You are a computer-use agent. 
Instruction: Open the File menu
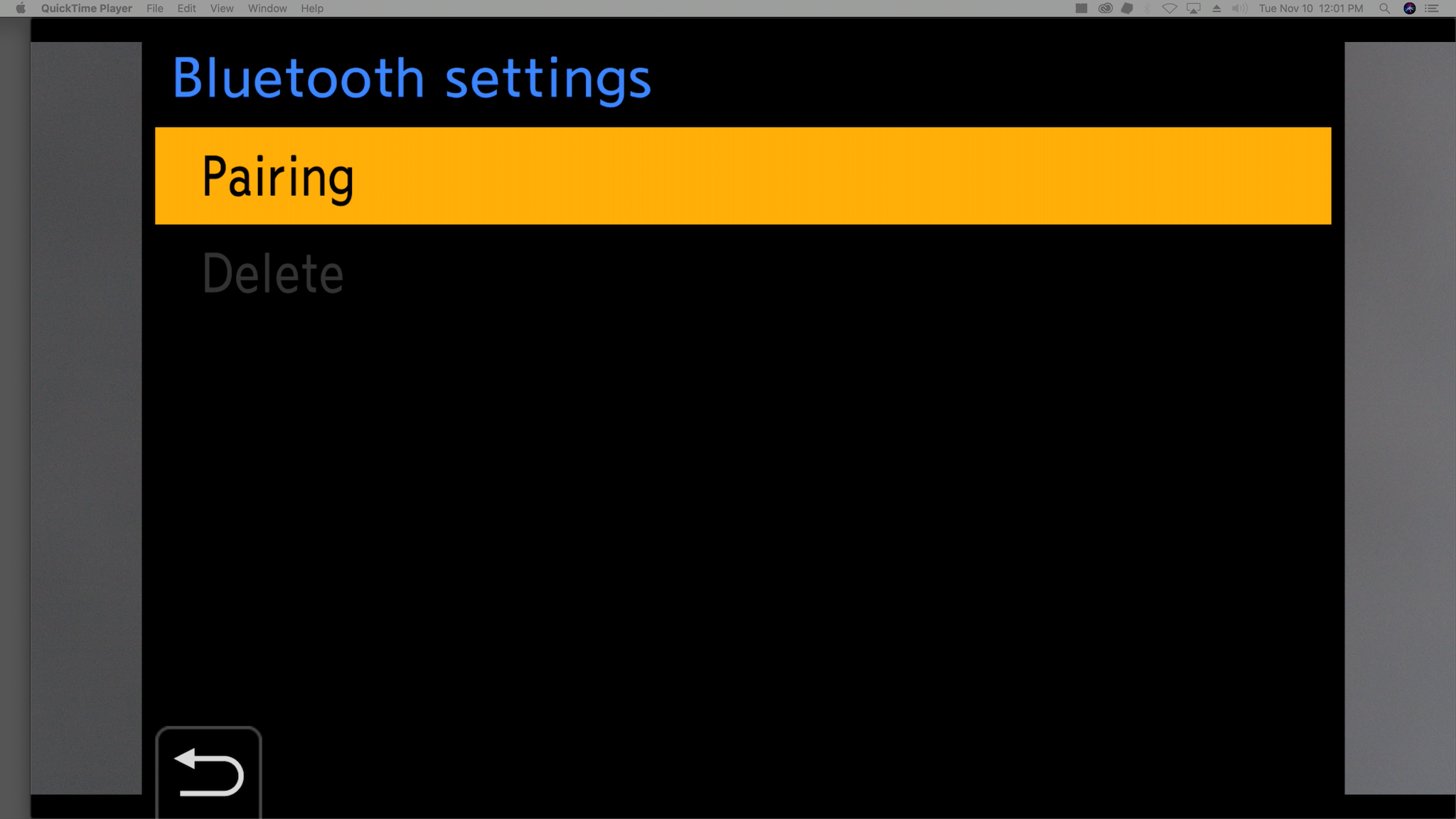(x=155, y=9)
